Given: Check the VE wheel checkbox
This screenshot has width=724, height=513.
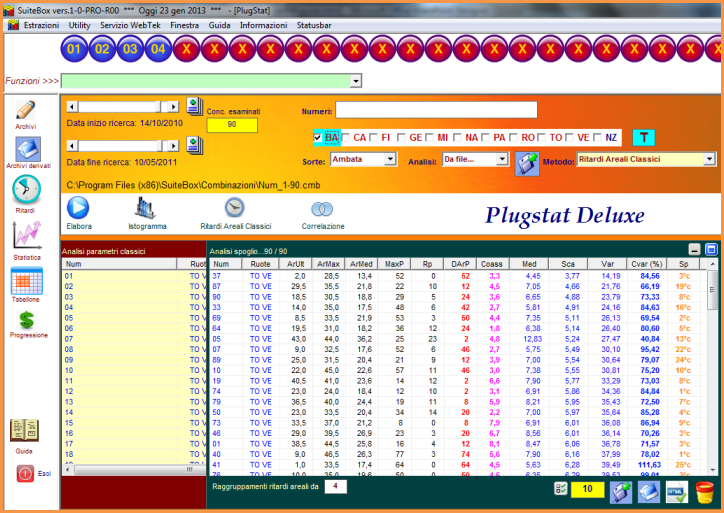Looking at the screenshot, I should pyautogui.click(x=569, y=138).
